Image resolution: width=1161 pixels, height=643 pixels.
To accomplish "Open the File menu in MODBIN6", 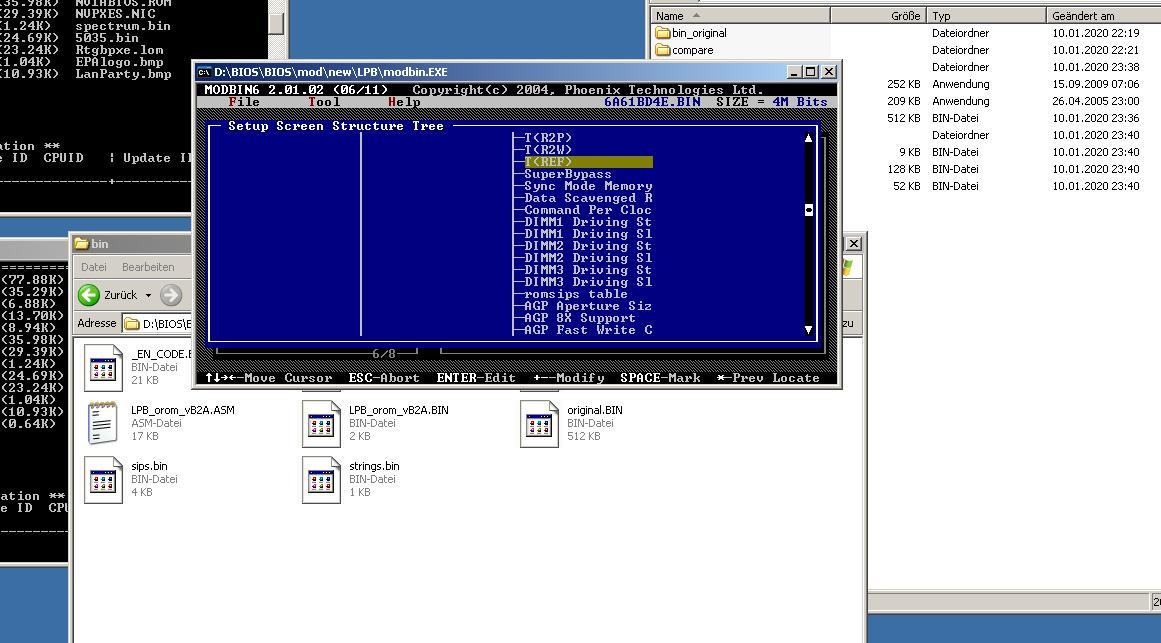I will click(244, 101).
